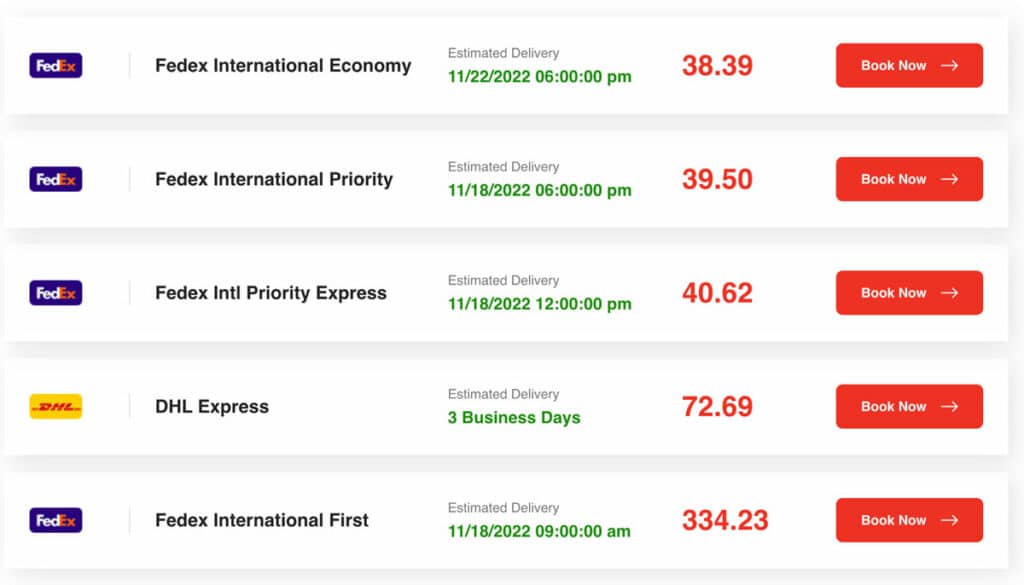Click the Fedex International Economy service name
The width and height of the screenshot is (1024, 585).
coord(283,66)
